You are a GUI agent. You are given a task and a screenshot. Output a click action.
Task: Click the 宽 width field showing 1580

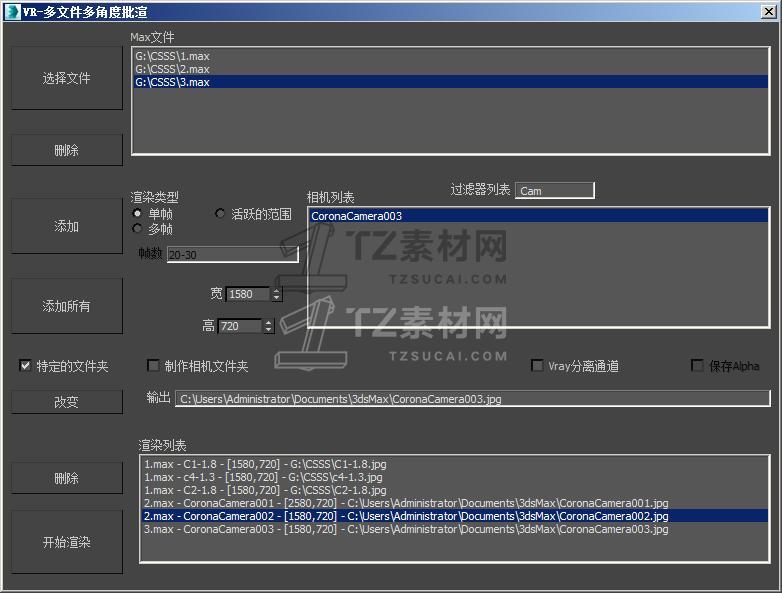click(x=248, y=294)
